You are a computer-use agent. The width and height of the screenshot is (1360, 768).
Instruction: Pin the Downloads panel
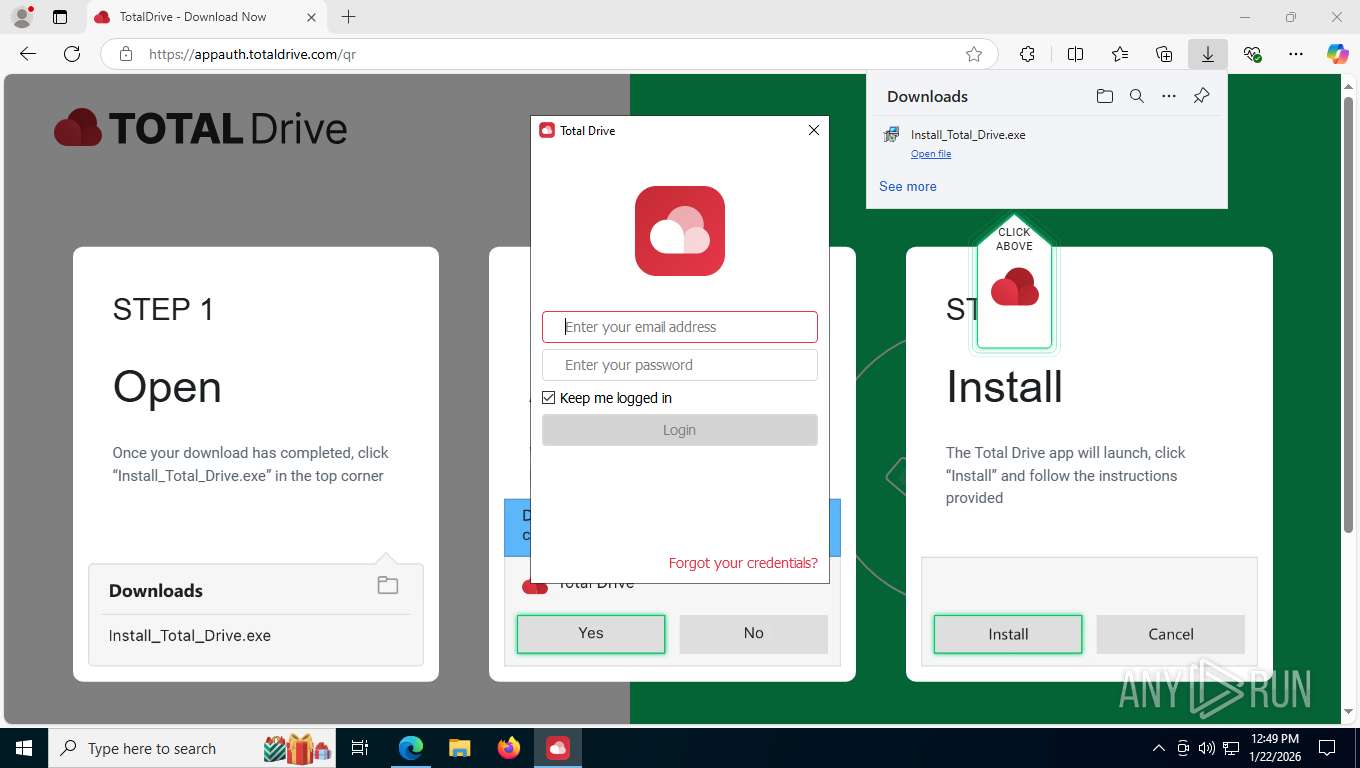point(1201,96)
